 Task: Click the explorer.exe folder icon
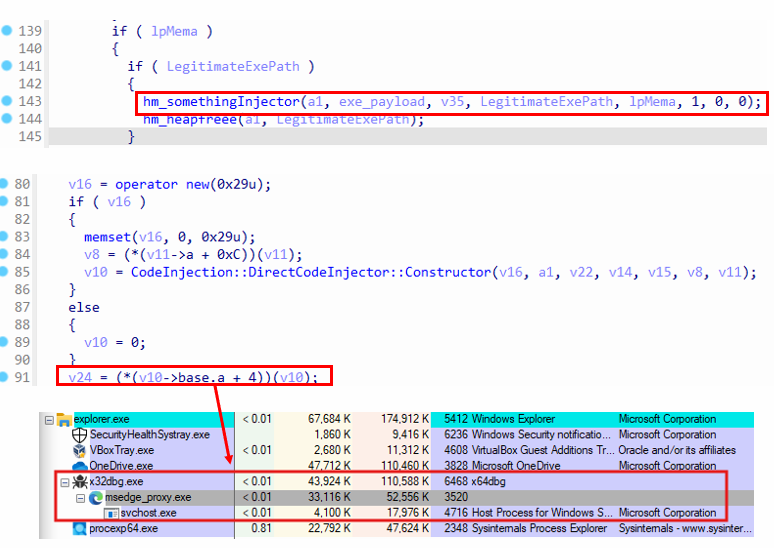(x=64, y=420)
